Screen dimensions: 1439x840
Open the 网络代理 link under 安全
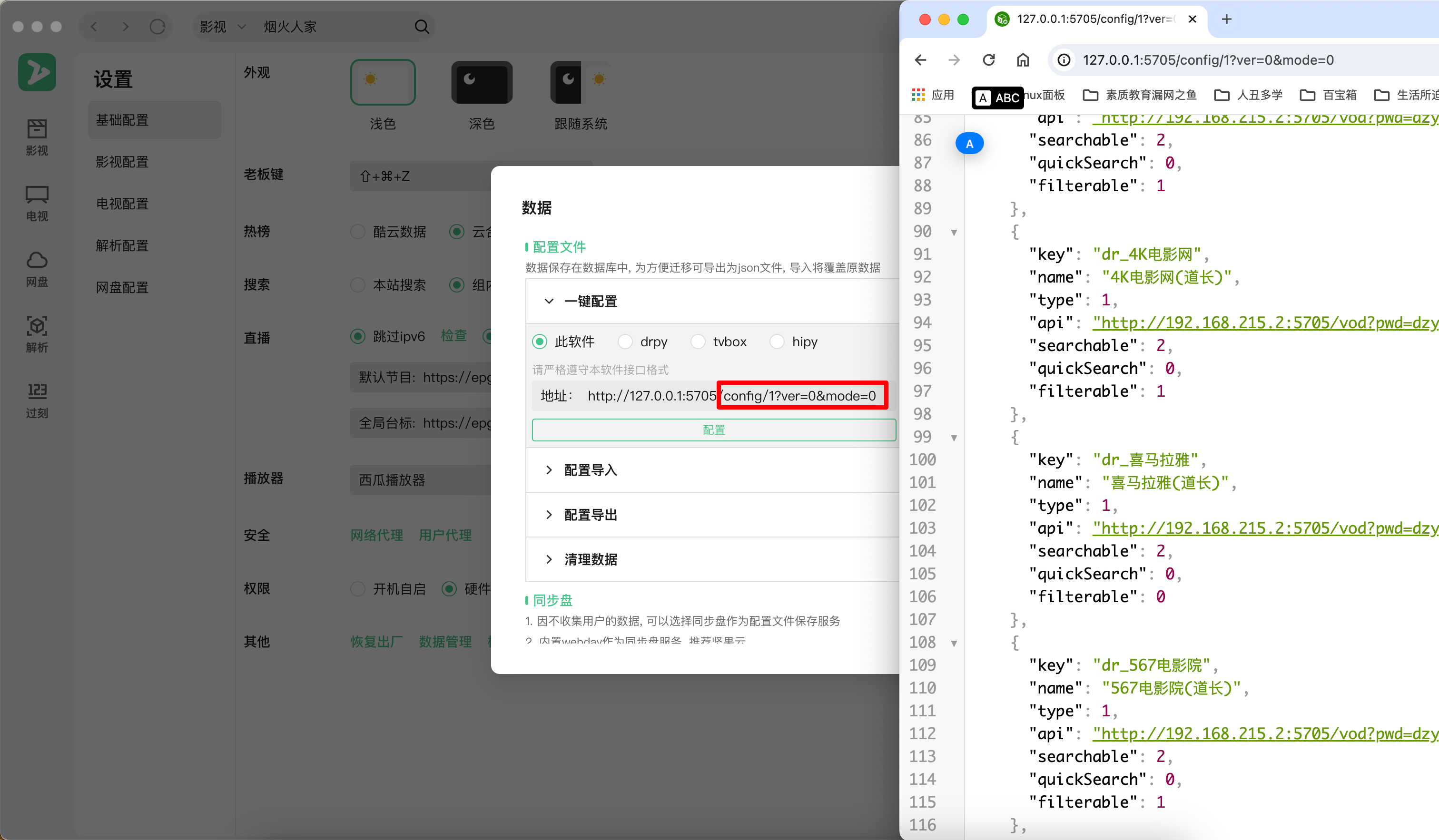click(x=376, y=535)
